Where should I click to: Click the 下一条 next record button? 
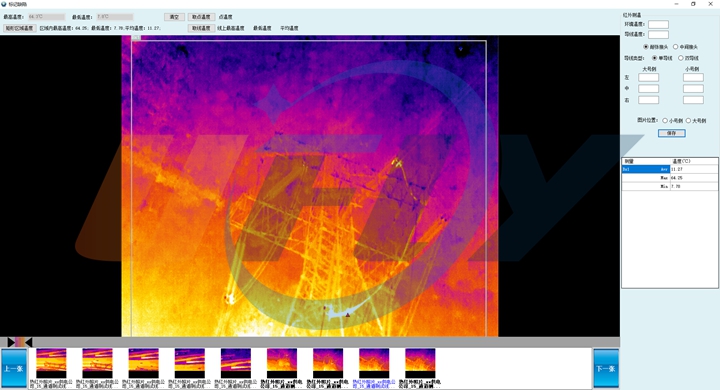pyautogui.click(x=606, y=368)
